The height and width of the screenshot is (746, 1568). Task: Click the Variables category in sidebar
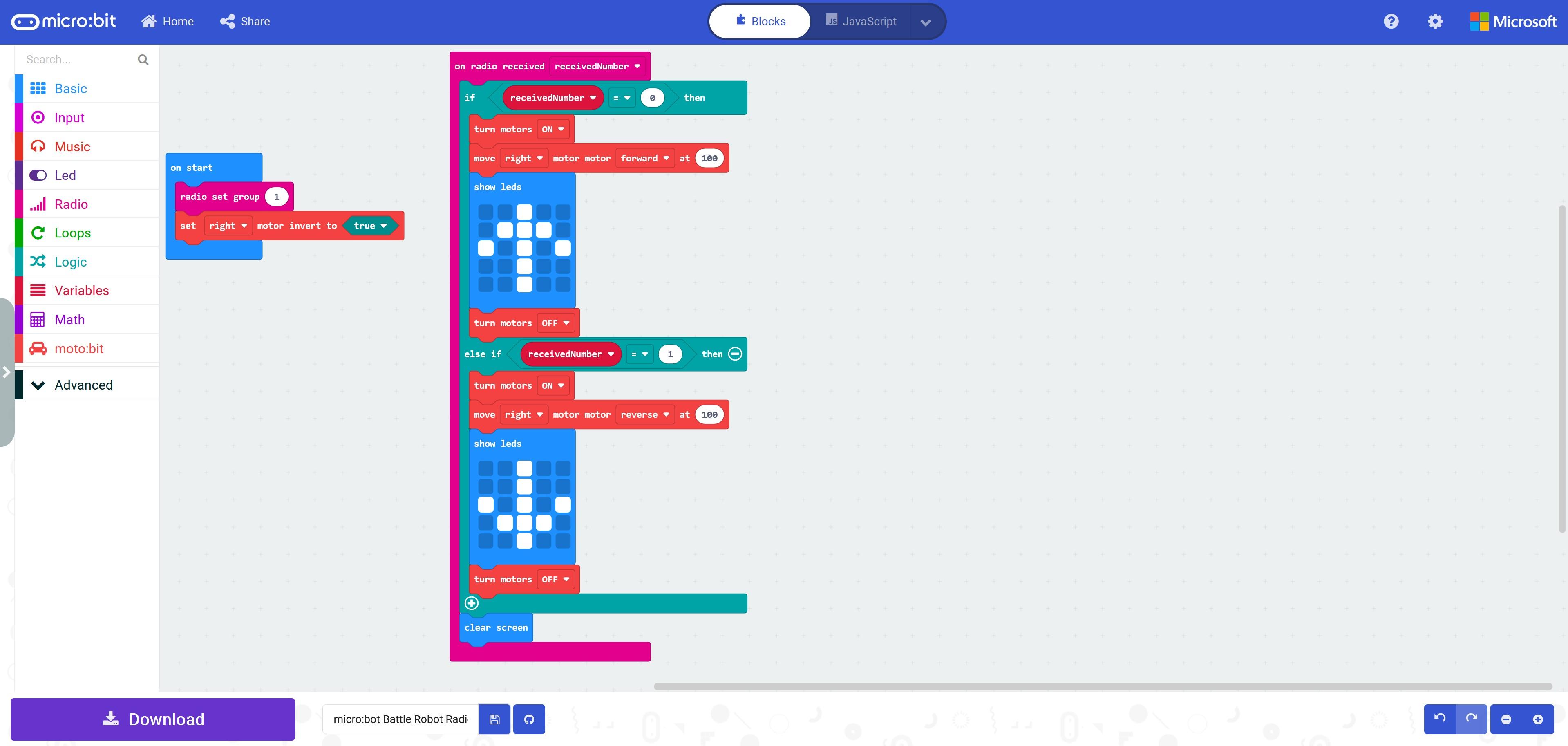click(81, 290)
